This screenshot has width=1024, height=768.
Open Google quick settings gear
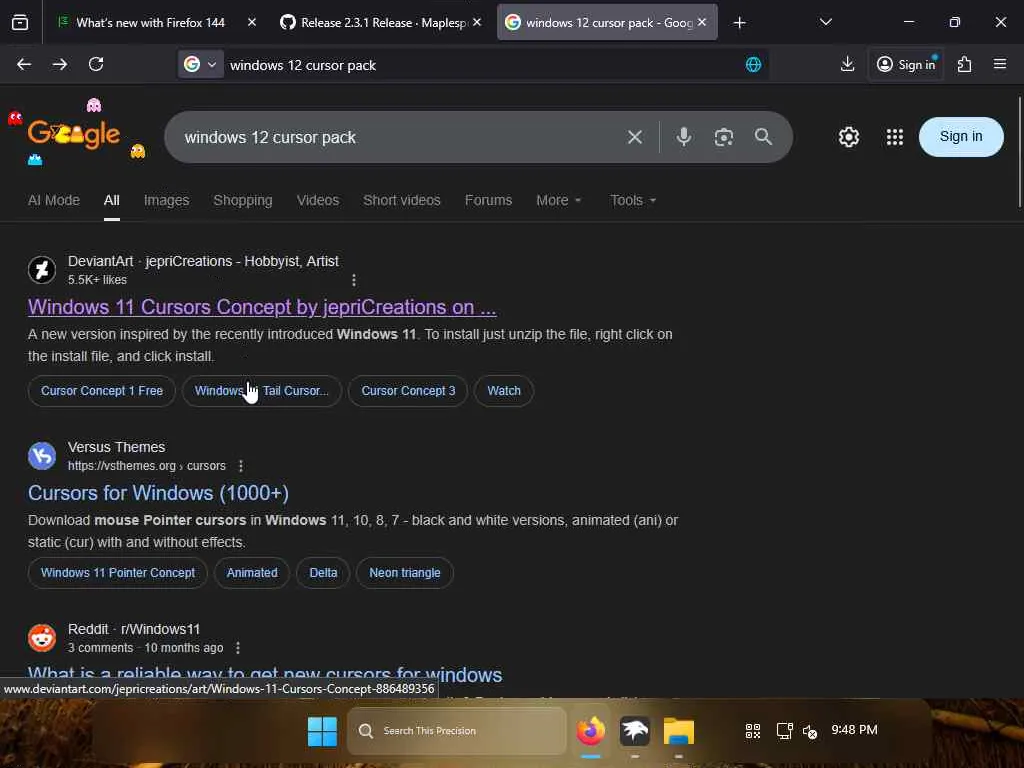(849, 137)
